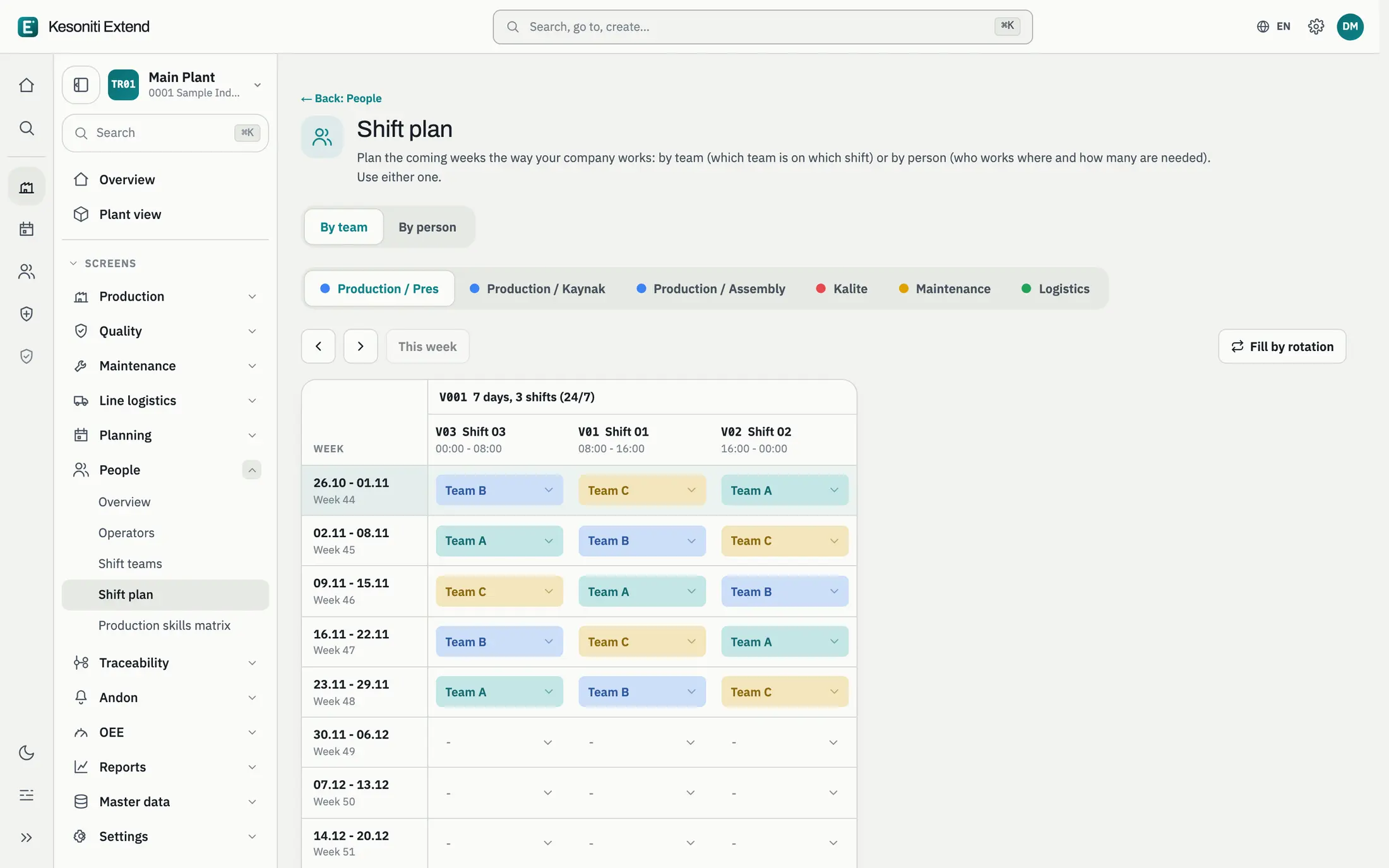This screenshot has width=1389, height=868.
Task: Follow Back: People link
Action: (x=342, y=98)
